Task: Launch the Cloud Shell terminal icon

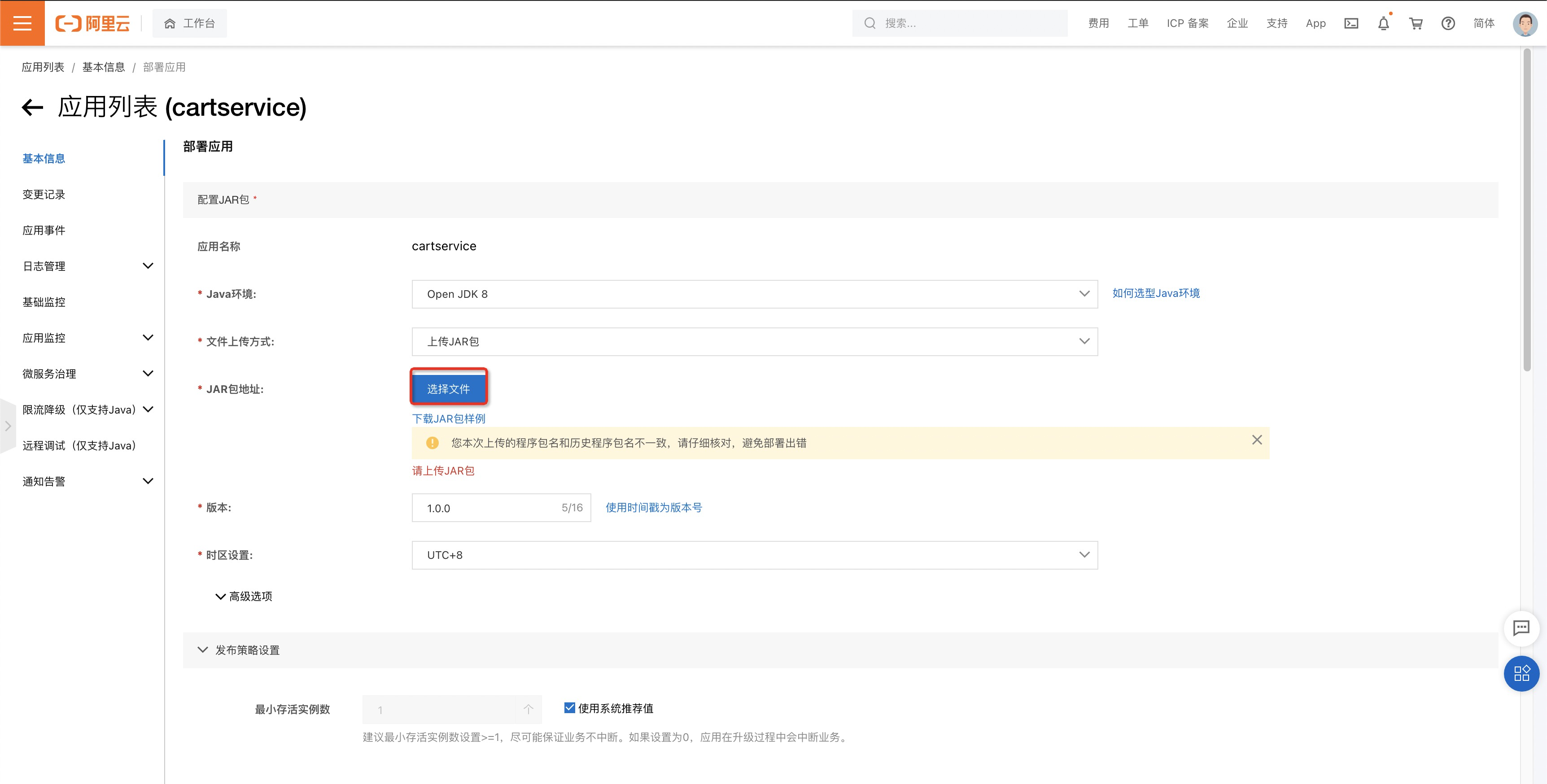Action: [x=1351, y=23]
